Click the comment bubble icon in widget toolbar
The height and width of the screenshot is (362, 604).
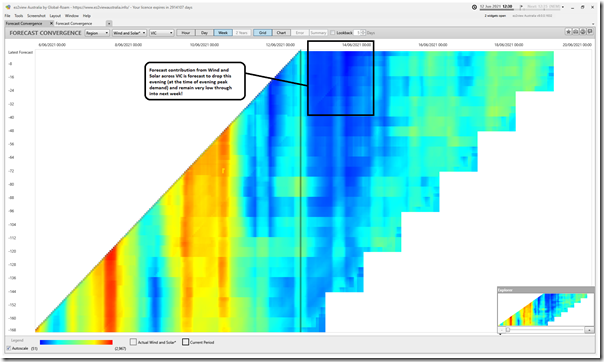tap(589, 32)
